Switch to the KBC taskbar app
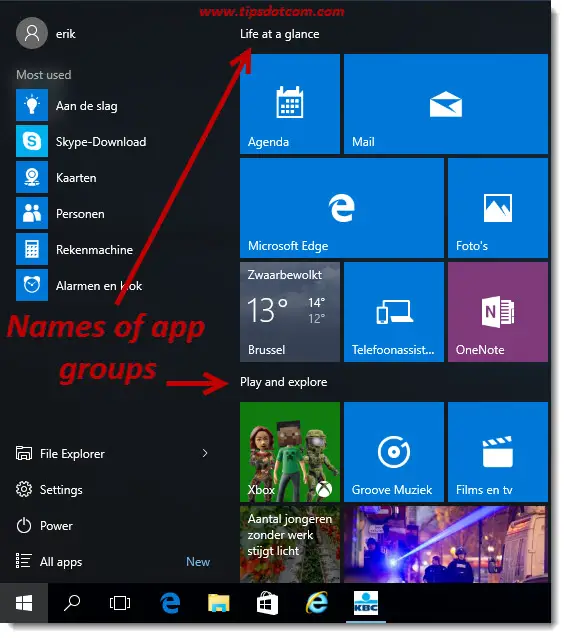This screenshot has height=638, width=566. point(366,603)
